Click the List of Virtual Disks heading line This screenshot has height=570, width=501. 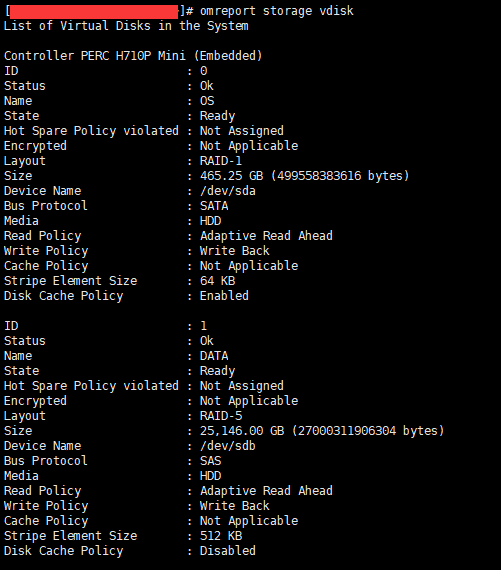tap(126, 26)
